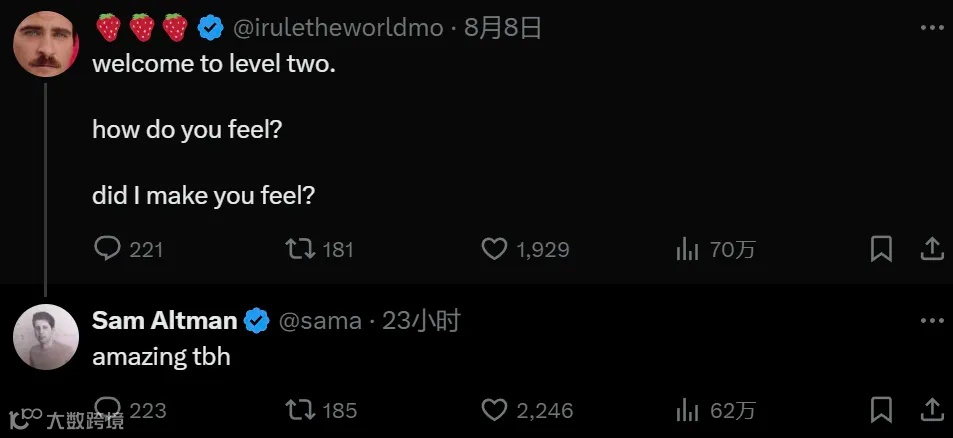This screenshot has height=438, width=953.
Task: Click the mustached man profile avatar
Action: click(x=46, y=44)
